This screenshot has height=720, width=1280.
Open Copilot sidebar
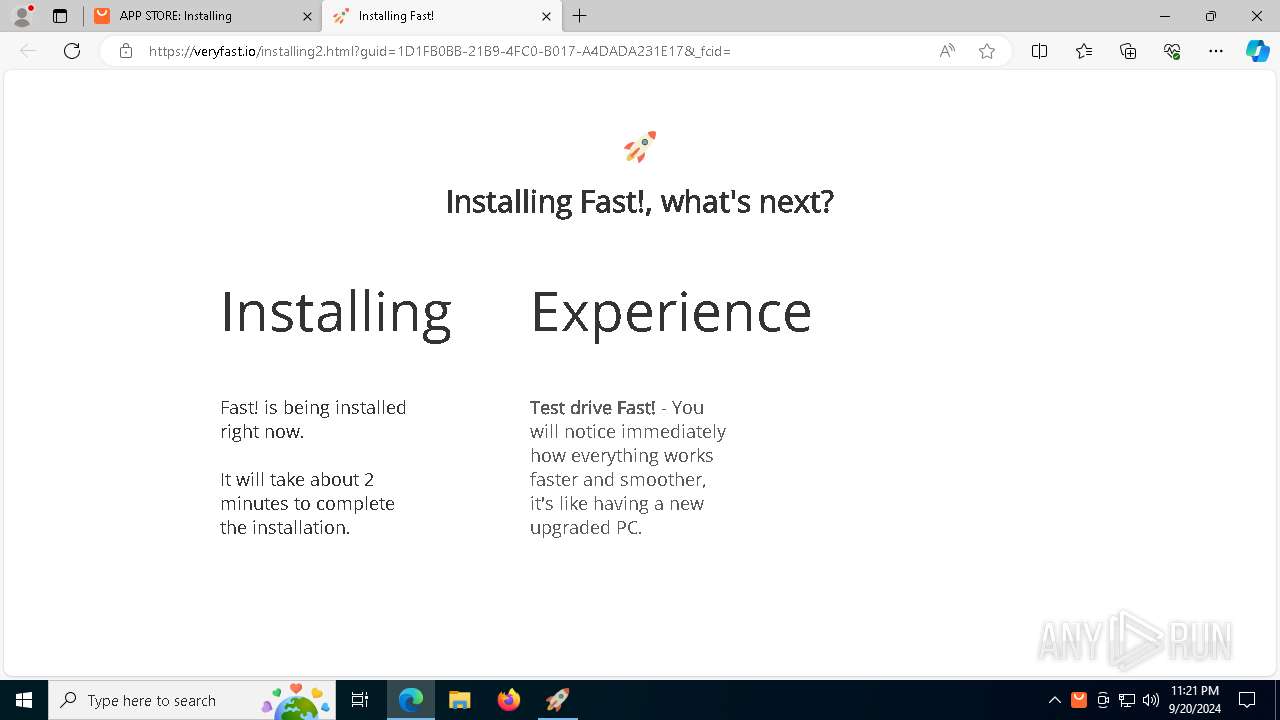pos(1257,51)
